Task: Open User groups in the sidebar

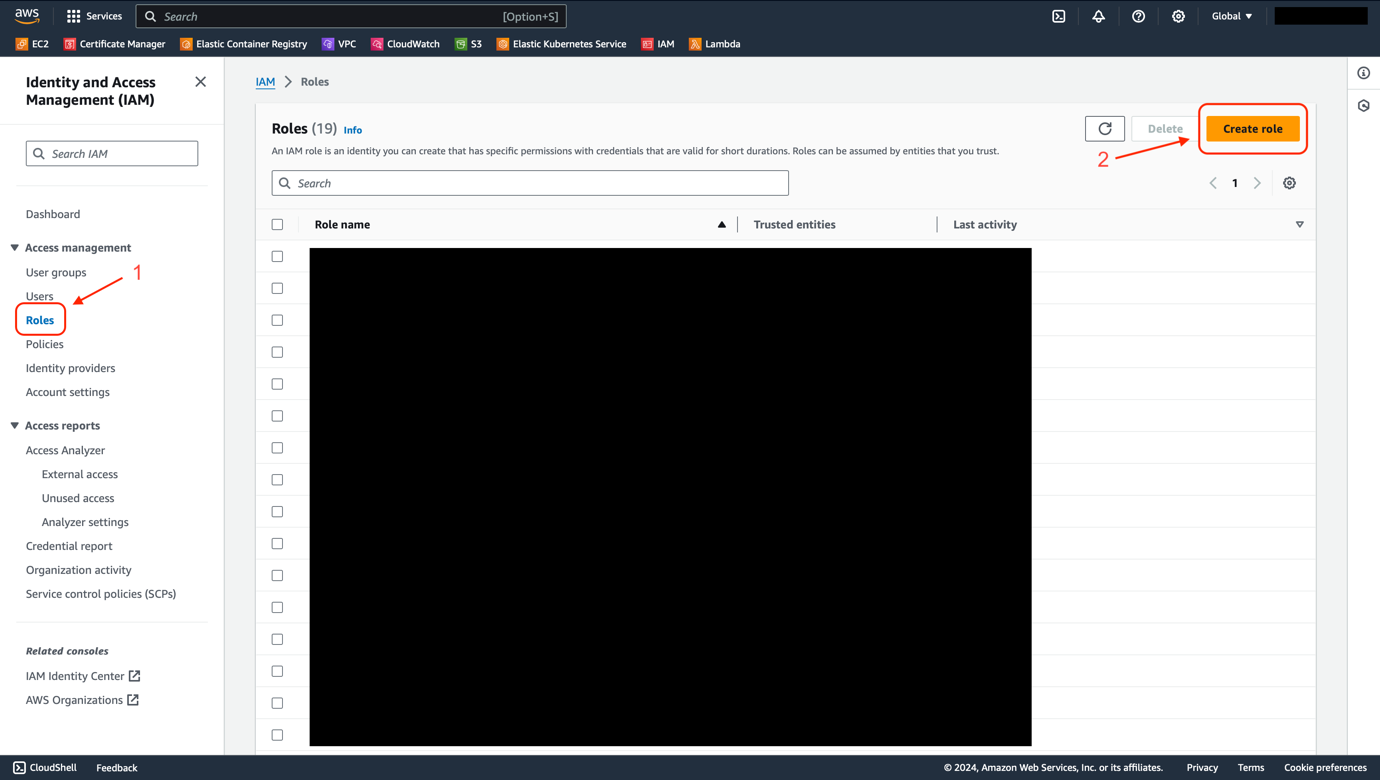Action: [56, 272]
